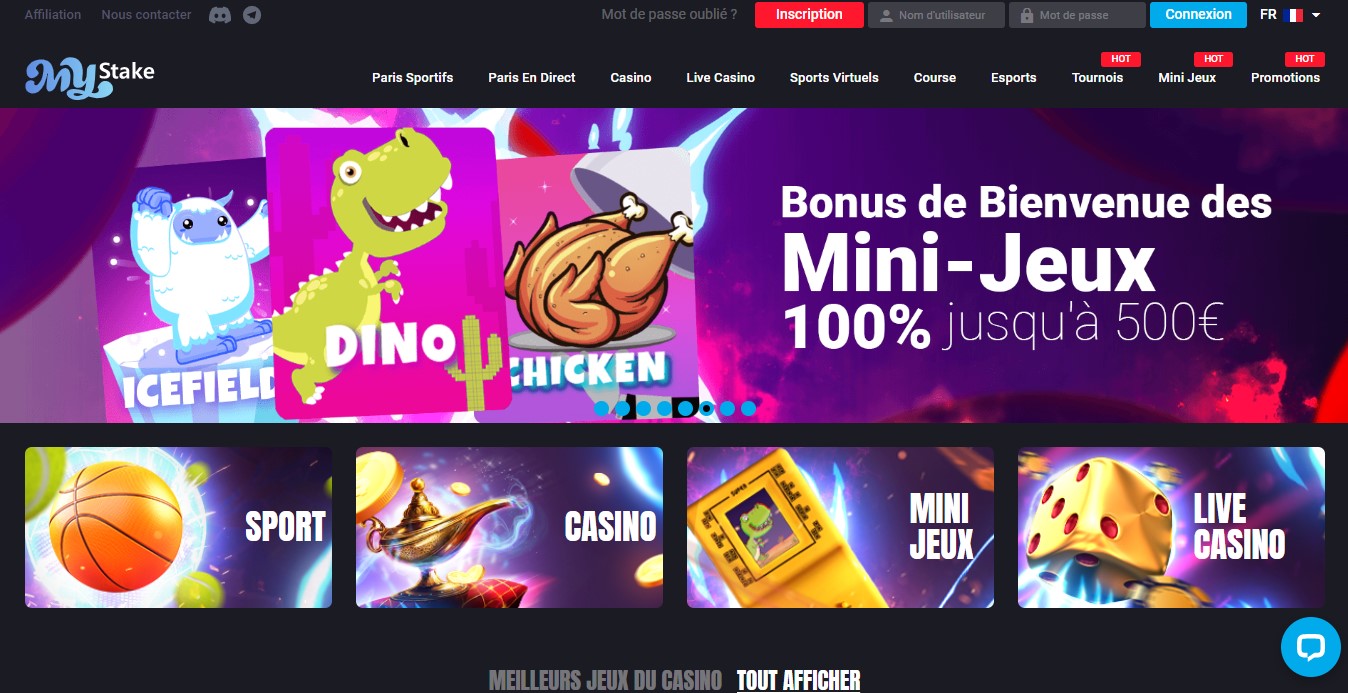Select the last banner carousel dot
The width and height of the screenshot is (1348, 693).
pos(748,408)
